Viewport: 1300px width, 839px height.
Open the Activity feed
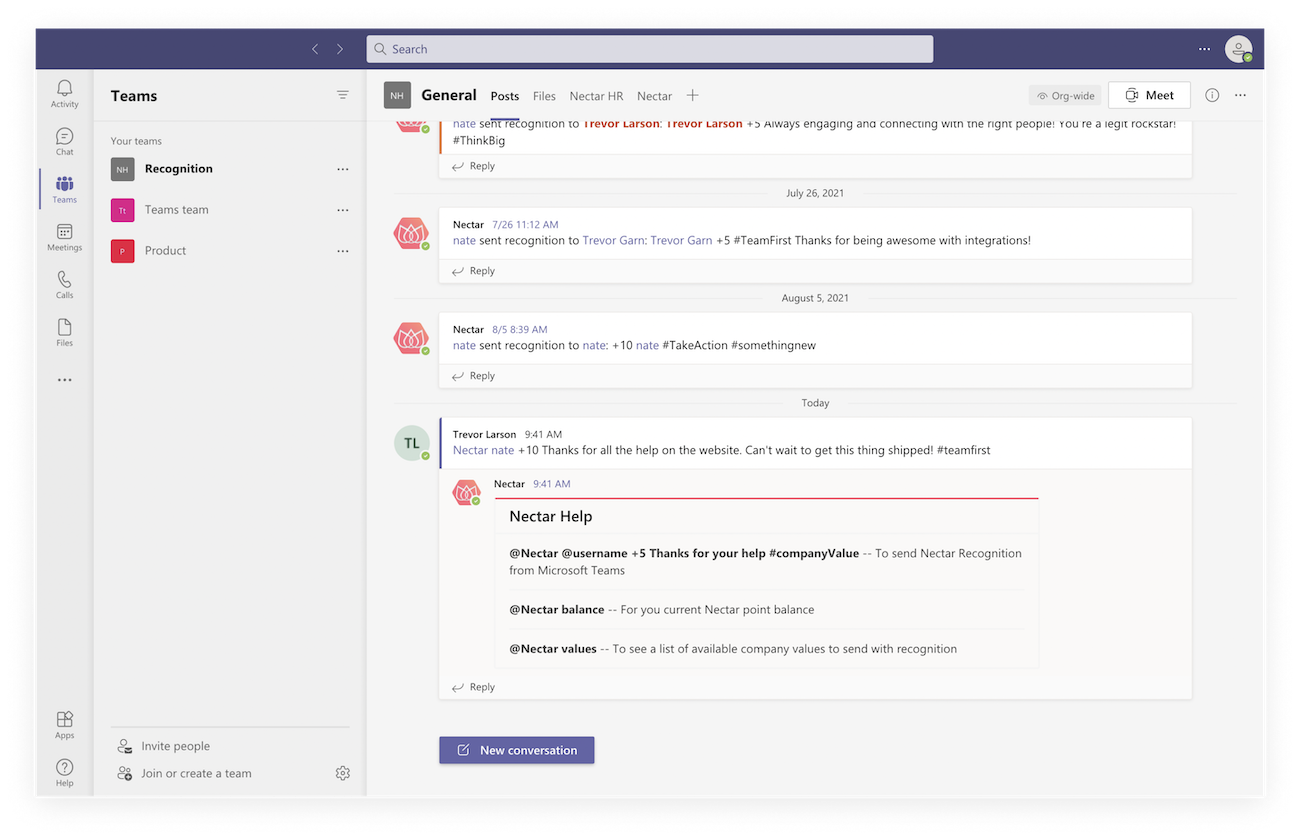(x=64, y=93)
